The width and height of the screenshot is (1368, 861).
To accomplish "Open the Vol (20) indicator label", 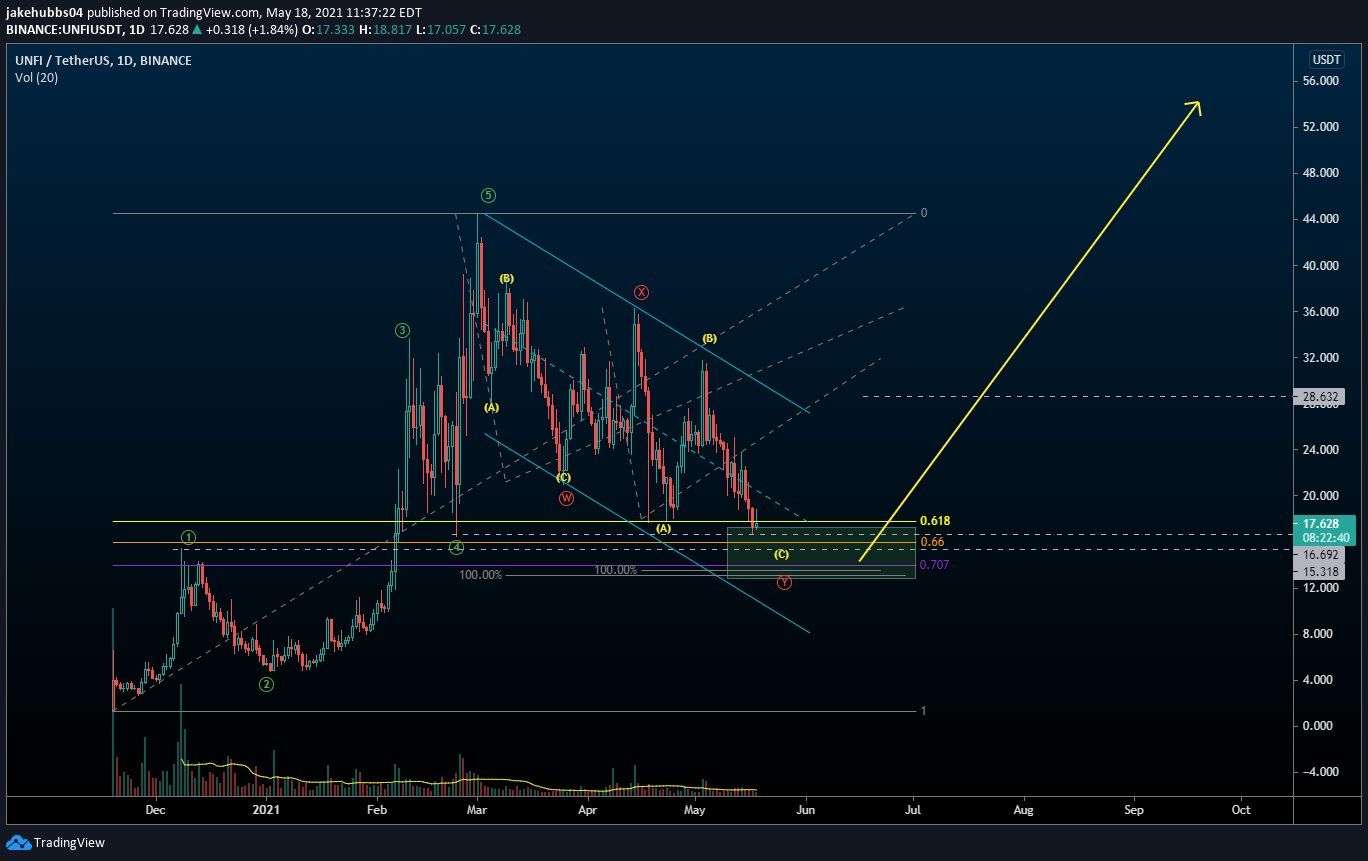I will pyautogui.click(x=36, y=78).
